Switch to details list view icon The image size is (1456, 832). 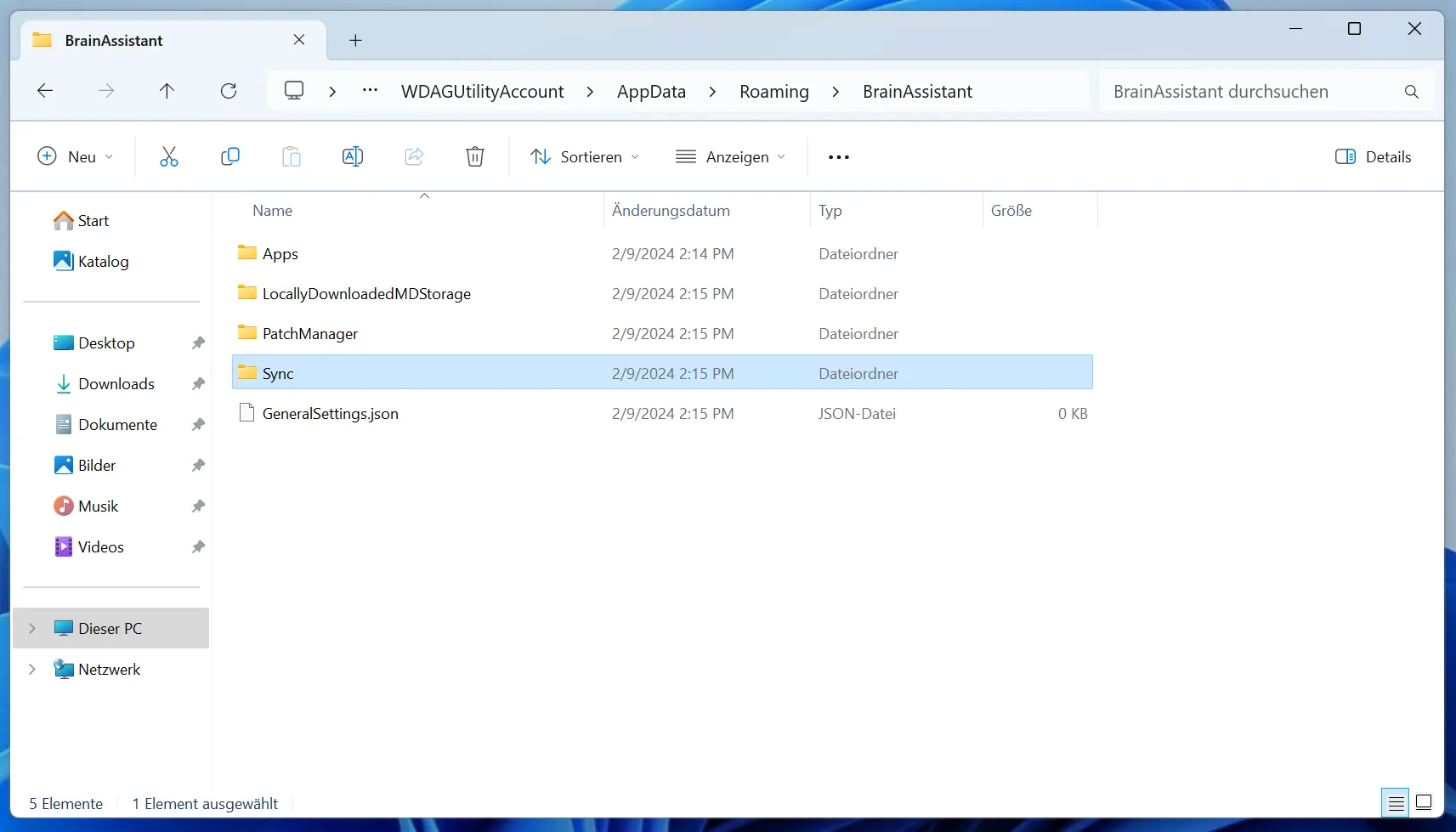(x=1396, y=803)
